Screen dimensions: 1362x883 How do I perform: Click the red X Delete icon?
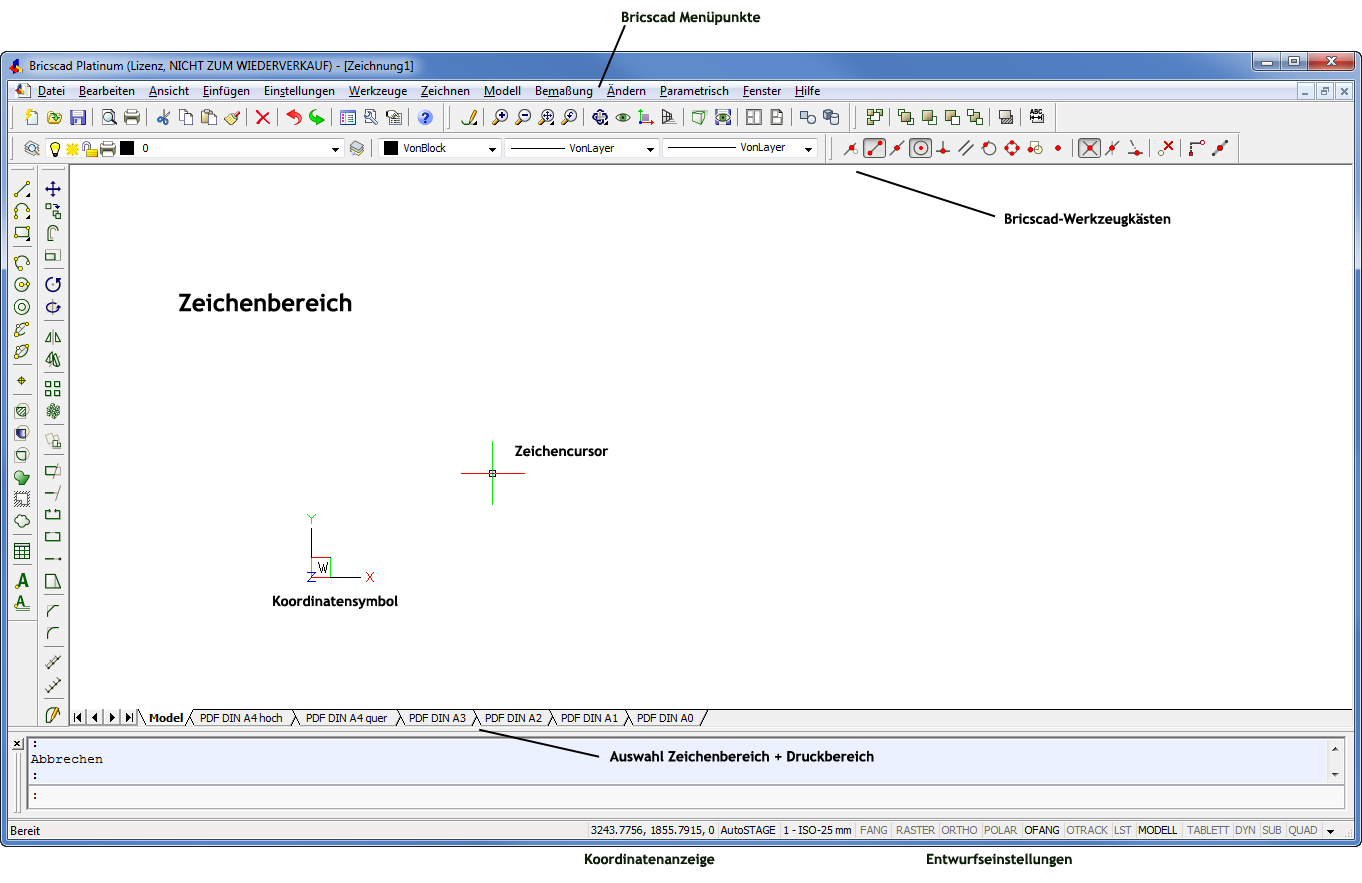(263, 118)
